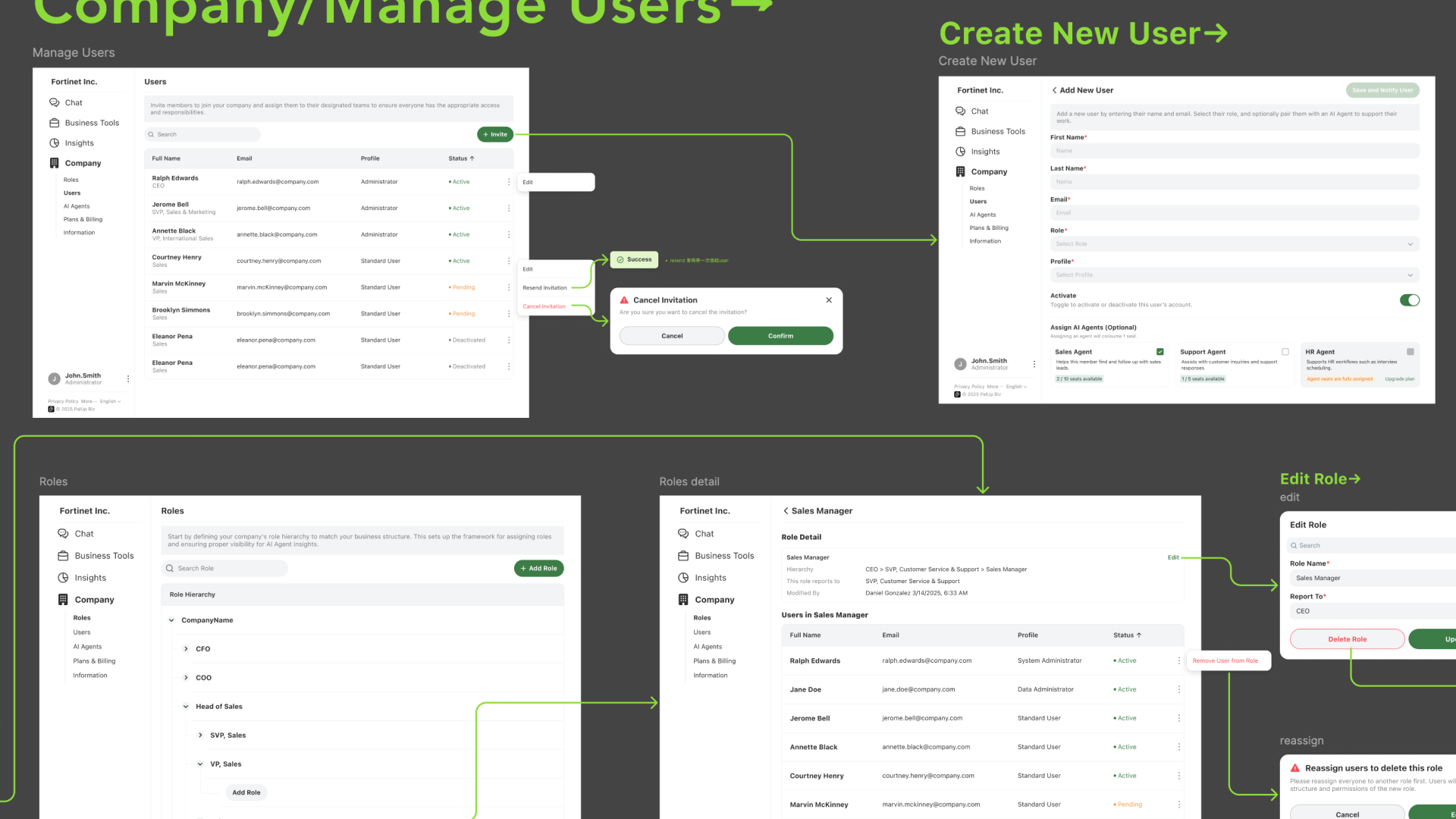Open row options for Jerome Bell in Users table
1456x819 pixels.
coord(509,208)
